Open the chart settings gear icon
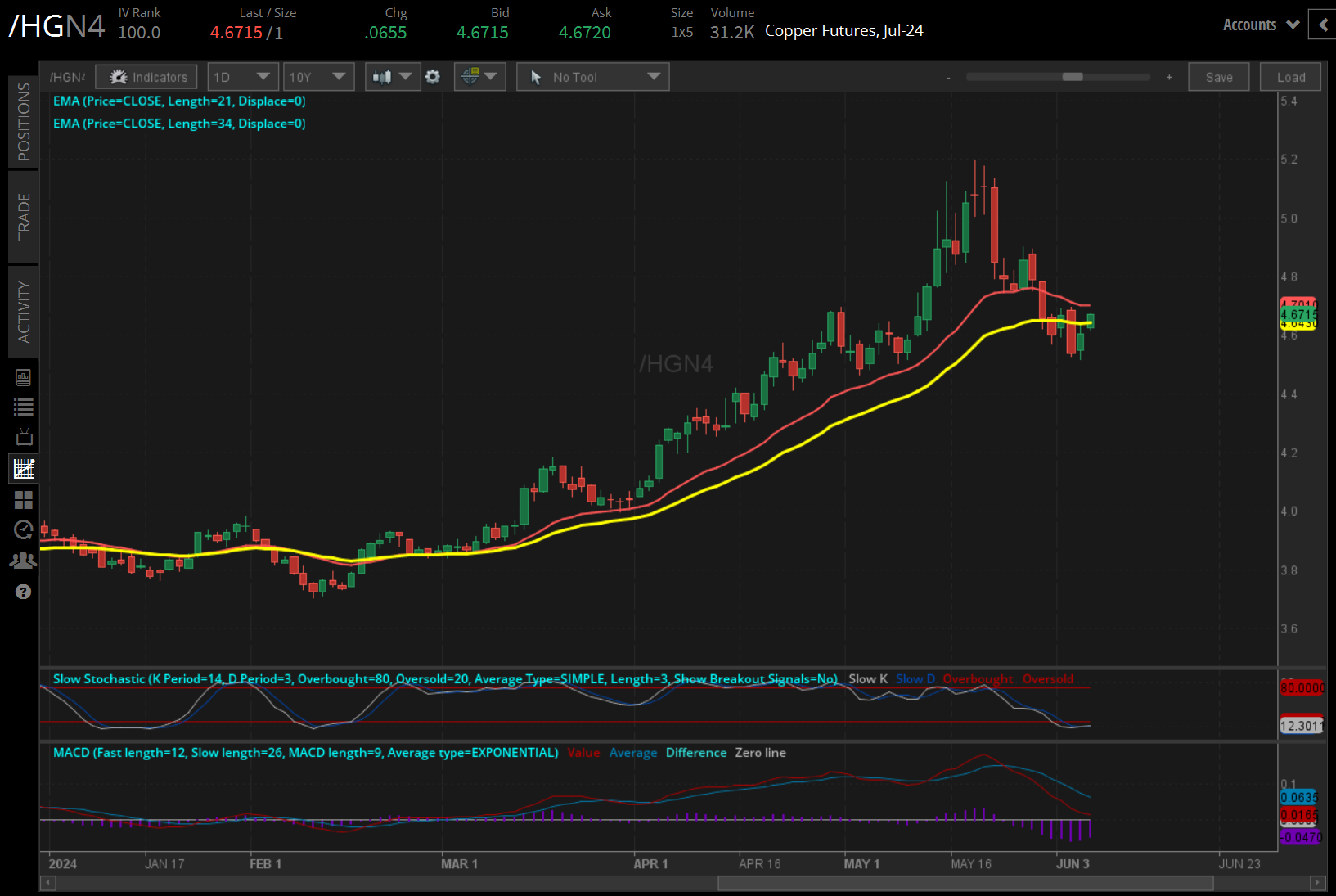 pos(433,77)
